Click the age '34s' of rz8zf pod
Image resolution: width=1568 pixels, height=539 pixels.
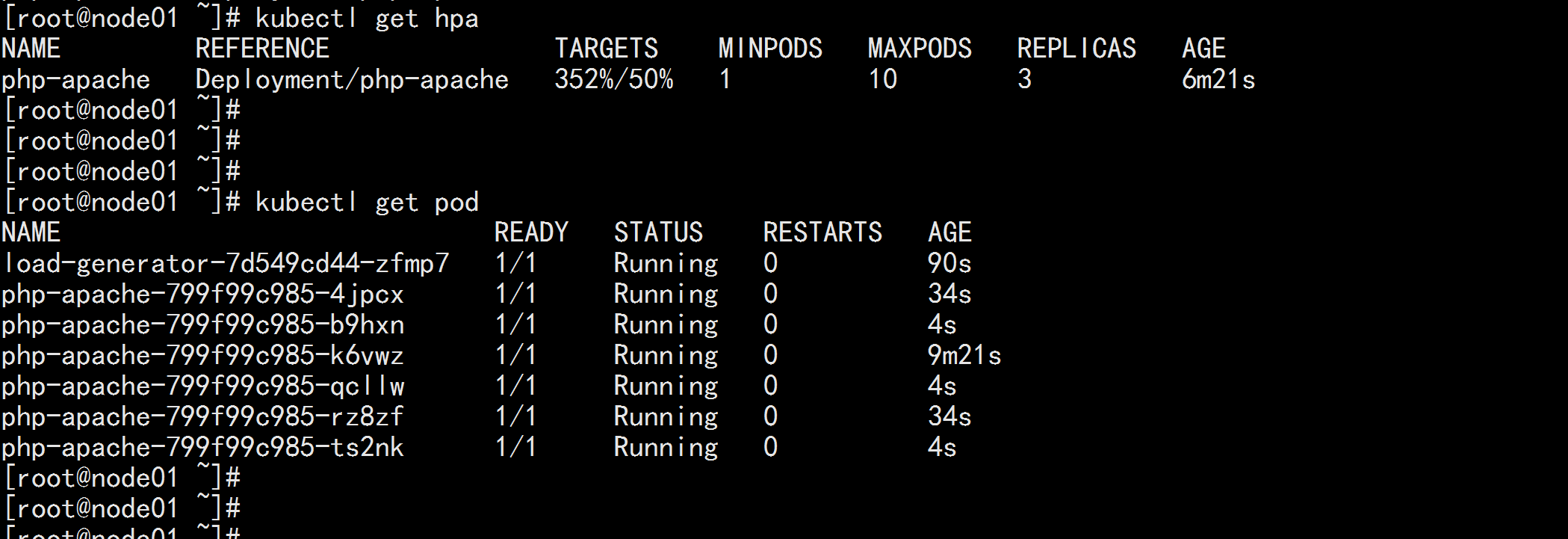(949, 416)
